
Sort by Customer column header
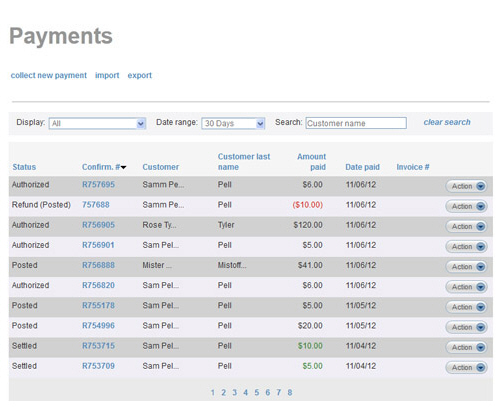(161, 167)
